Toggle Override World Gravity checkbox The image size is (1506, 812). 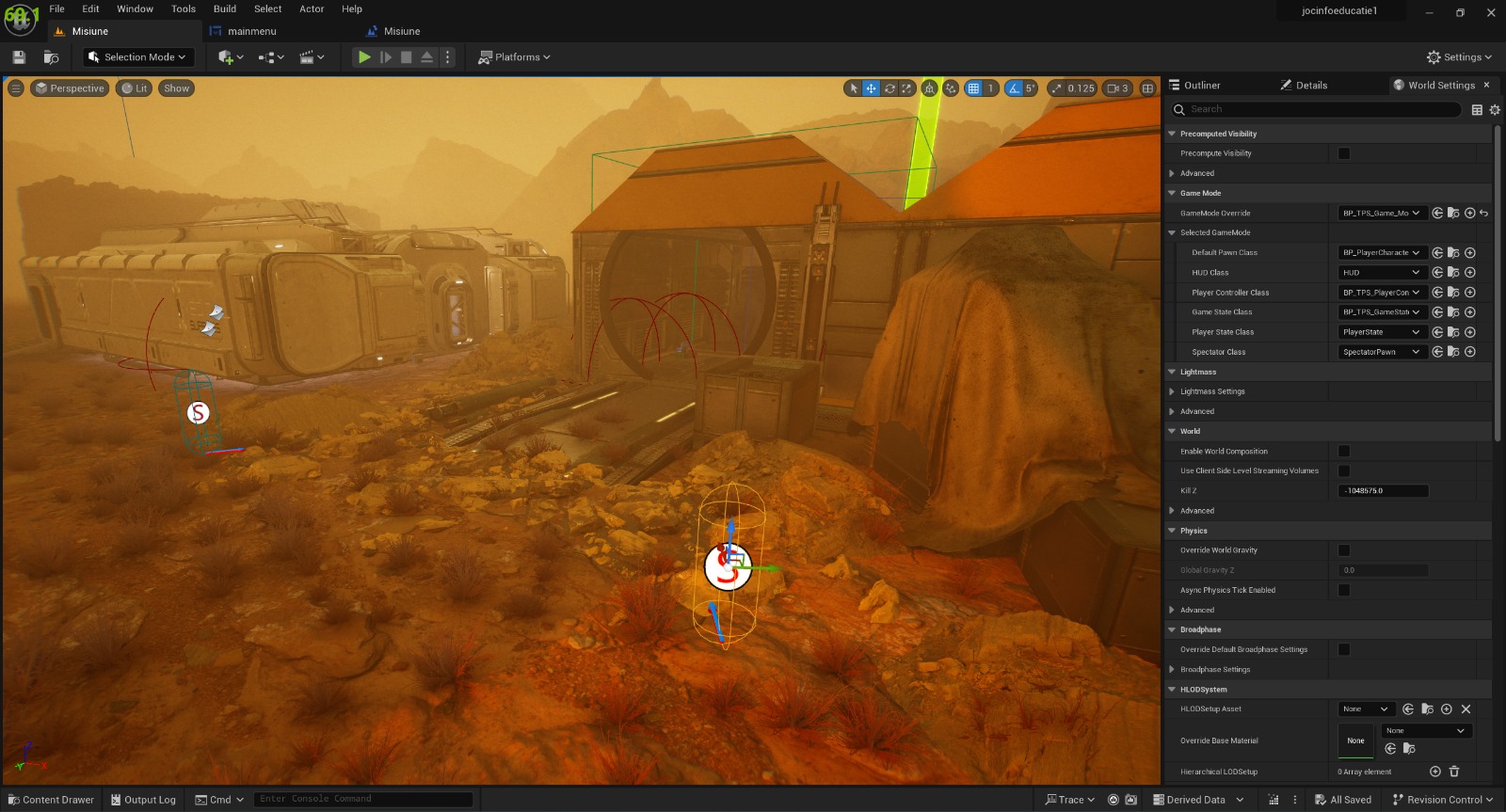(x=1344, y=550)
